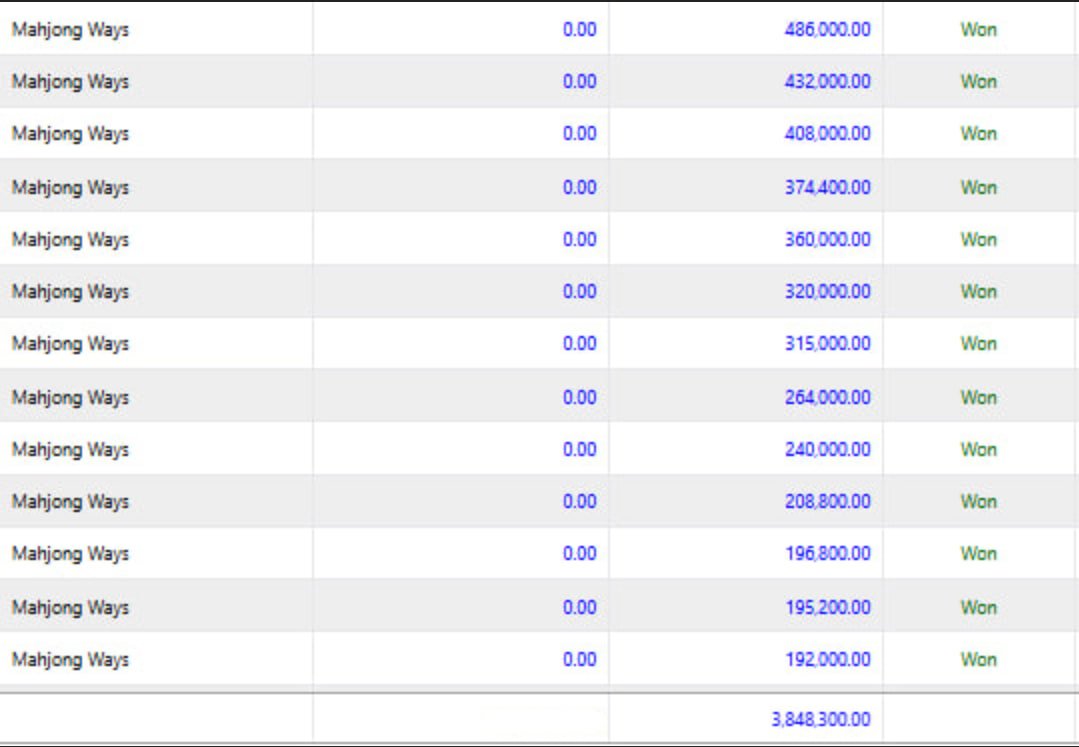Click Mahjong Ways in the 408,000.00 row
The image size is (1079, 747).
pos(70,134)
